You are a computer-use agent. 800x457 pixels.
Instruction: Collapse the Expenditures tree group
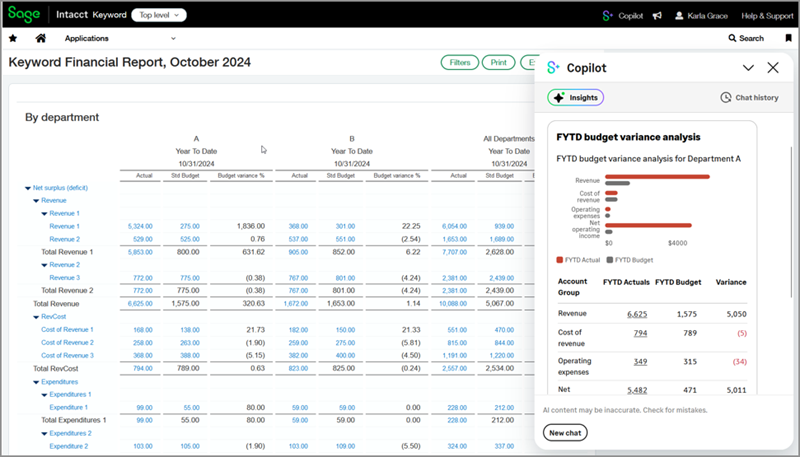[36, 381]
